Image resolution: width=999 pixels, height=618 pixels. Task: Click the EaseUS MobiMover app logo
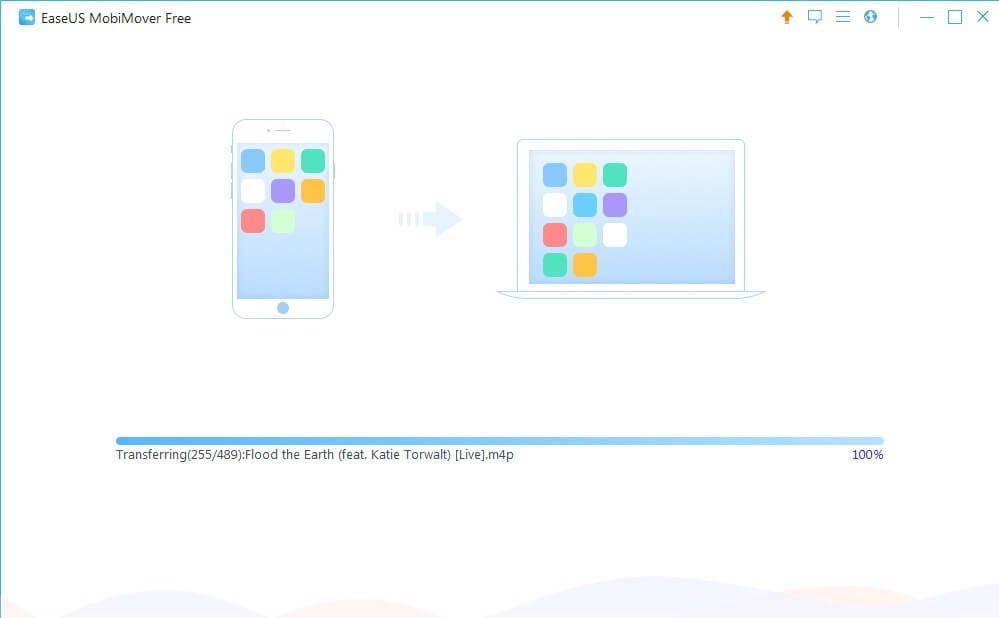click(27, 17)
